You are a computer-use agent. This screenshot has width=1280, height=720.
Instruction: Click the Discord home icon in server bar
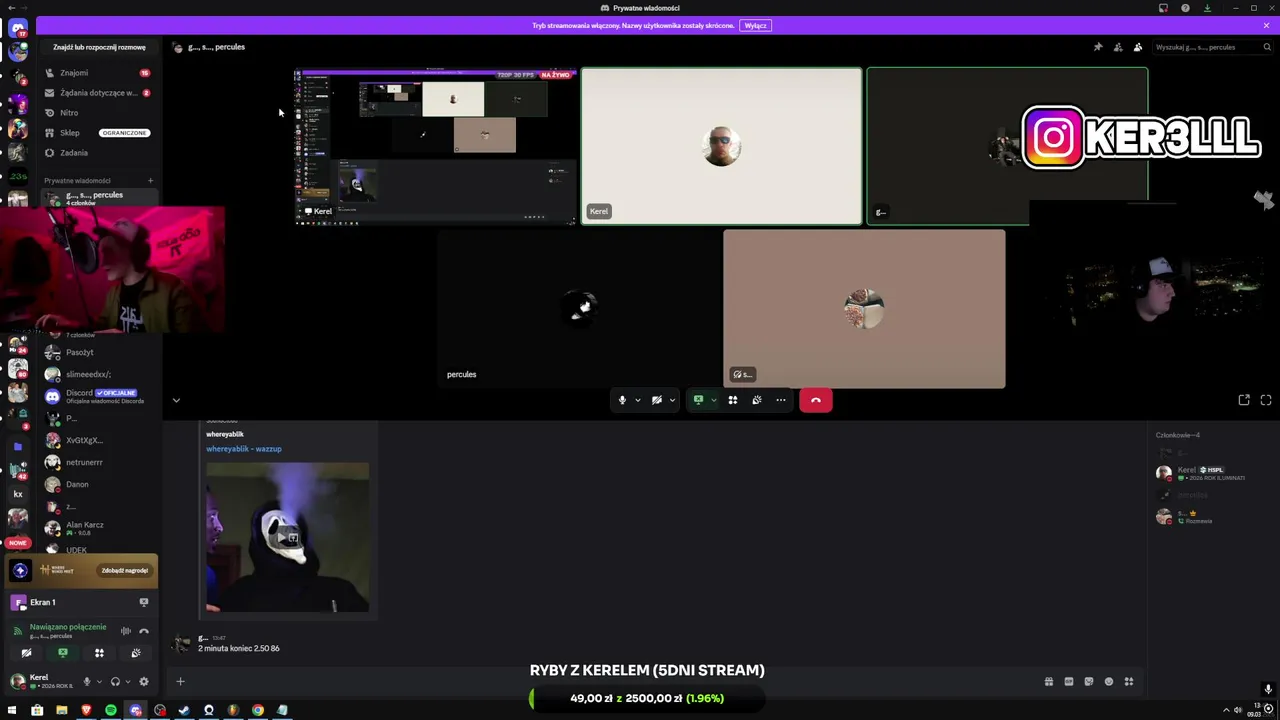[18, 28]
